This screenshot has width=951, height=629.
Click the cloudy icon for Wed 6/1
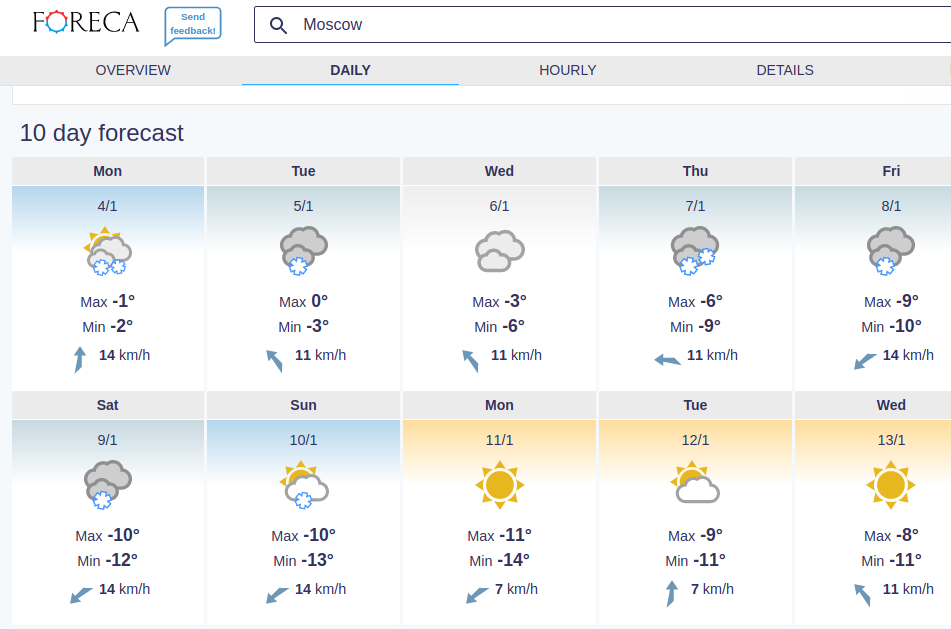(x=499, y=251)
